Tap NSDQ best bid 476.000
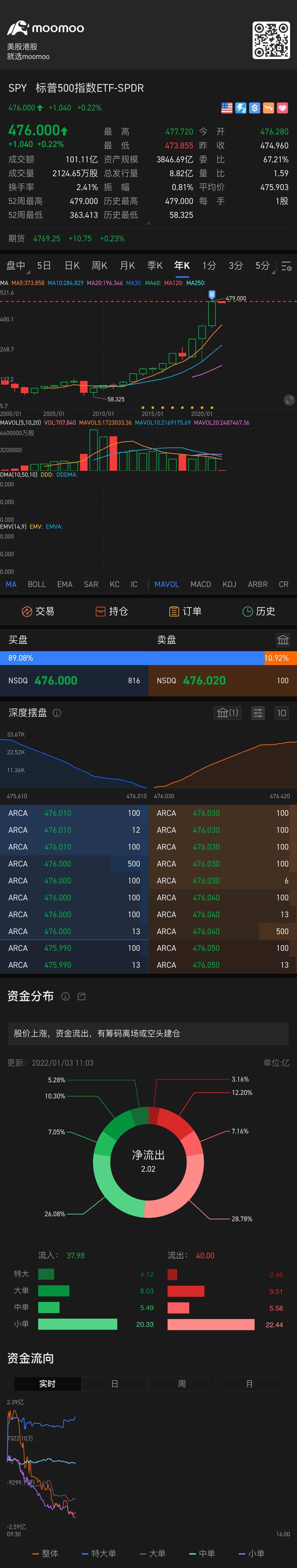 point(74,681)
